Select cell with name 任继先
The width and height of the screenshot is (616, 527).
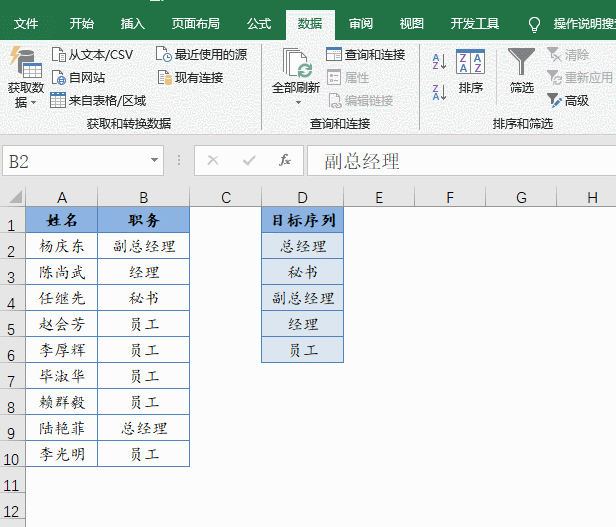pos(62,298)
